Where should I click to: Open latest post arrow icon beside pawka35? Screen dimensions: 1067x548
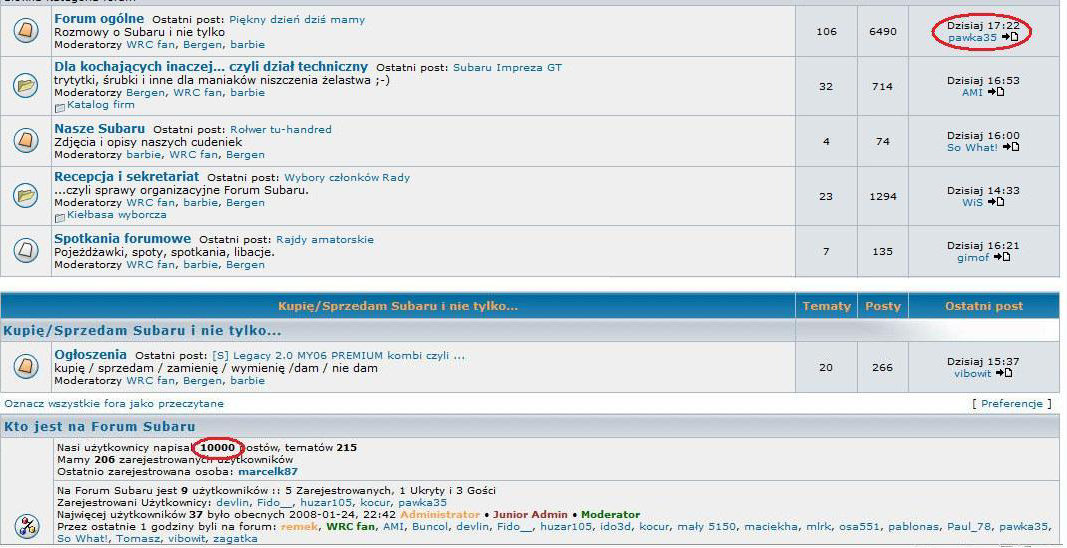pyautogui.click(x=1010, y=37)
